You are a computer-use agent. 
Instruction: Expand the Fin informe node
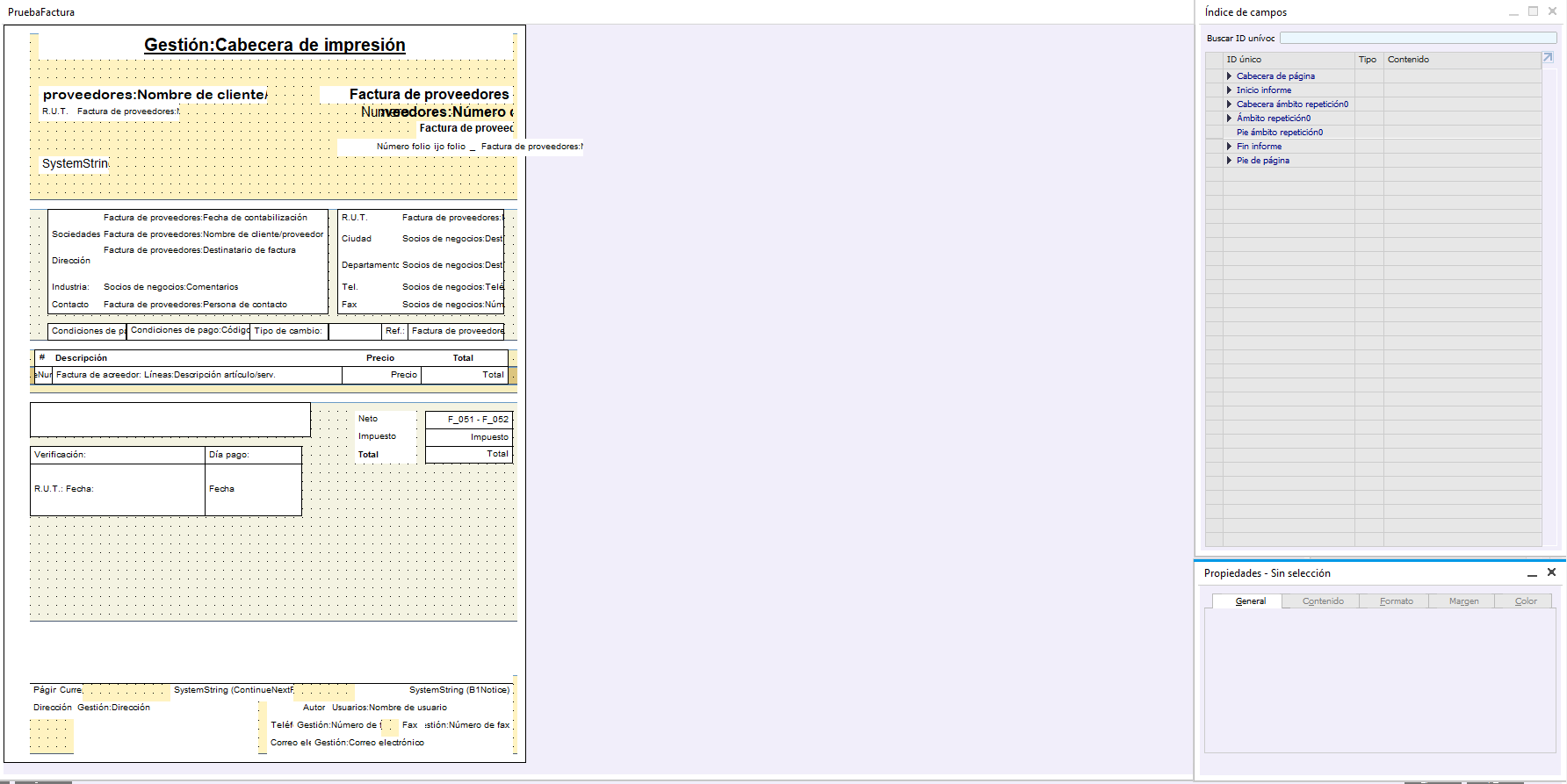pos(1229,147)
